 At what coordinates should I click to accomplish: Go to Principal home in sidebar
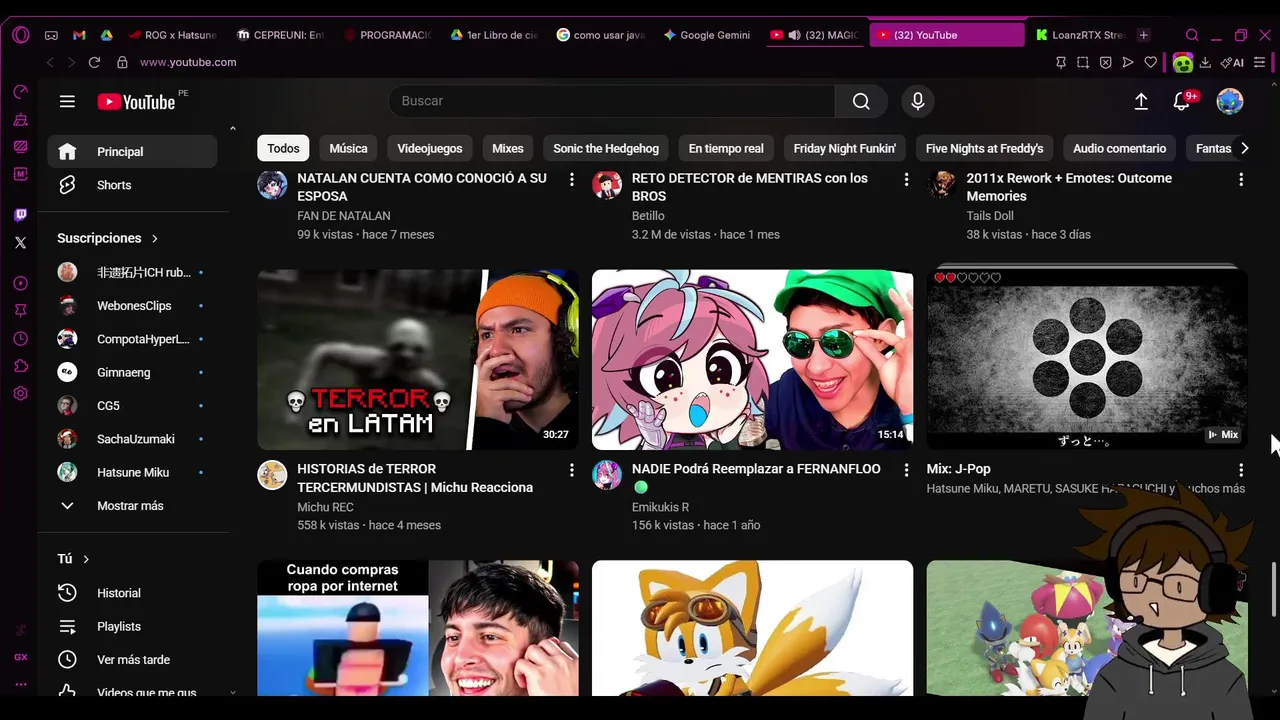pos(132,152)
